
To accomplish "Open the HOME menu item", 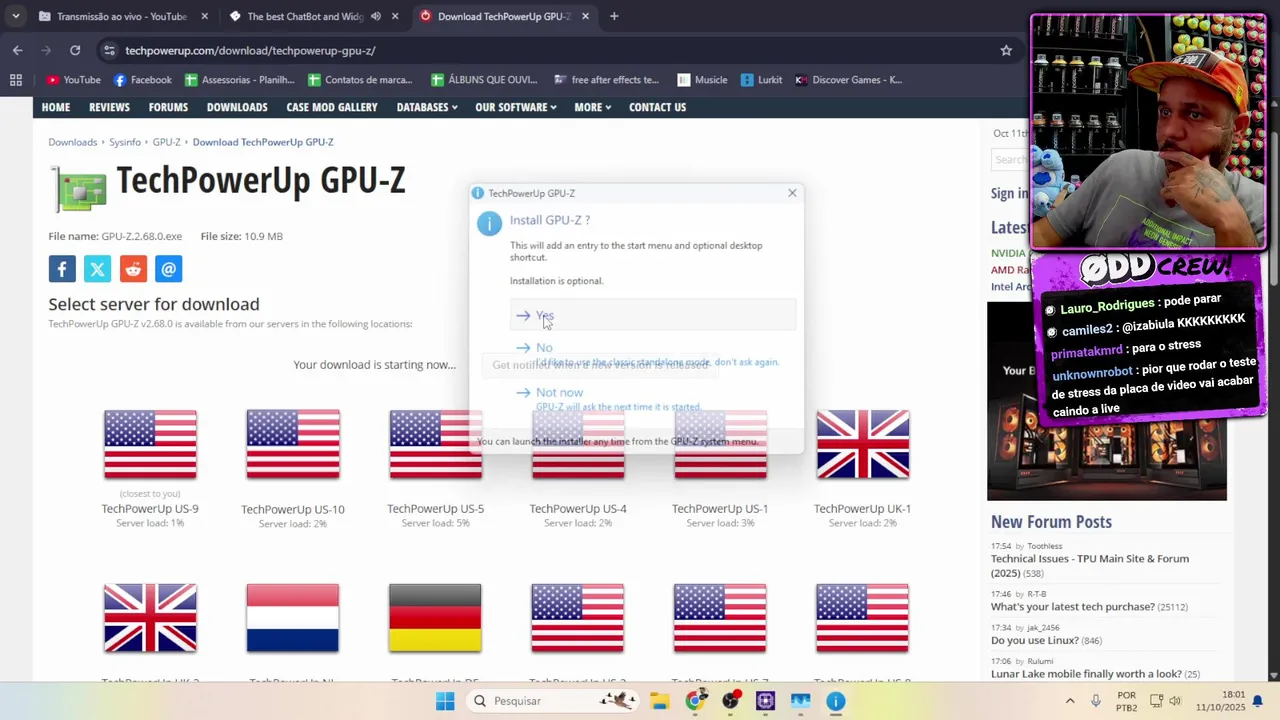I will [x=56, y=107].
